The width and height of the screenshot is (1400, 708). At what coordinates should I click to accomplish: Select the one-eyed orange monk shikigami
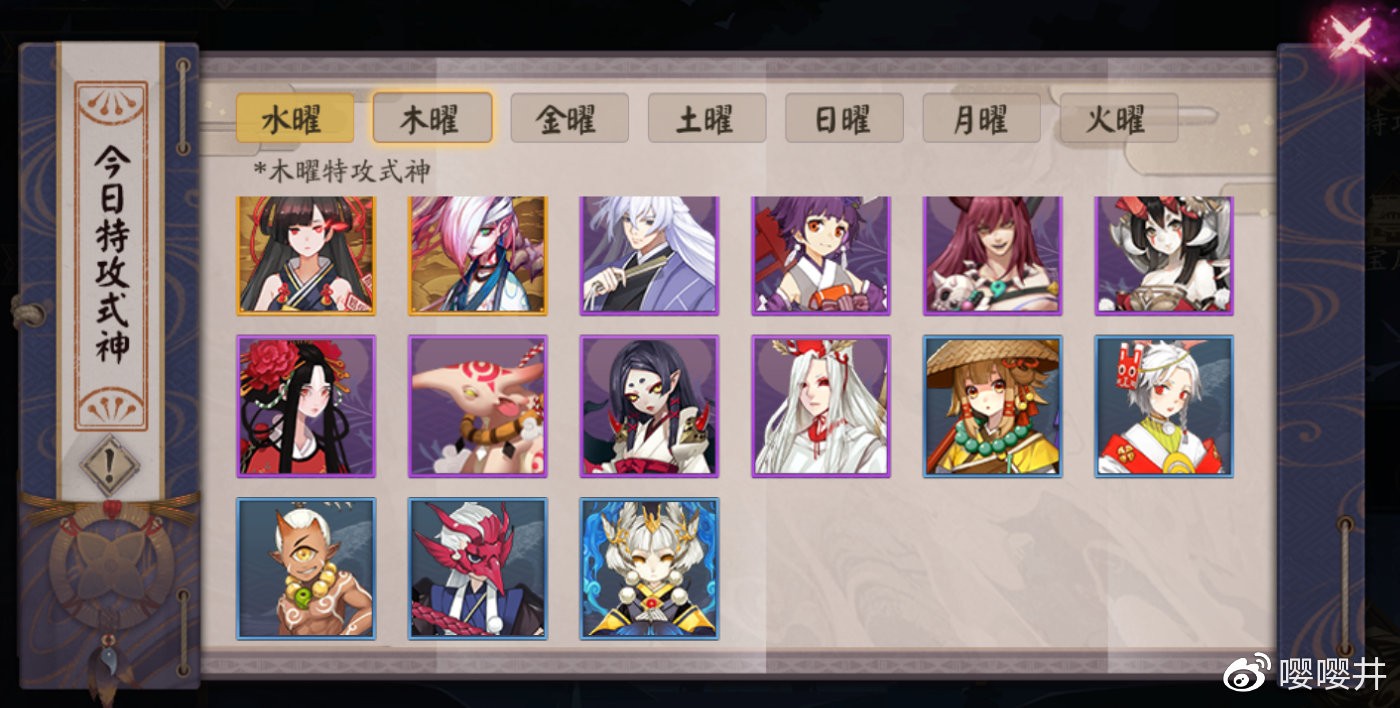(306, 568)
